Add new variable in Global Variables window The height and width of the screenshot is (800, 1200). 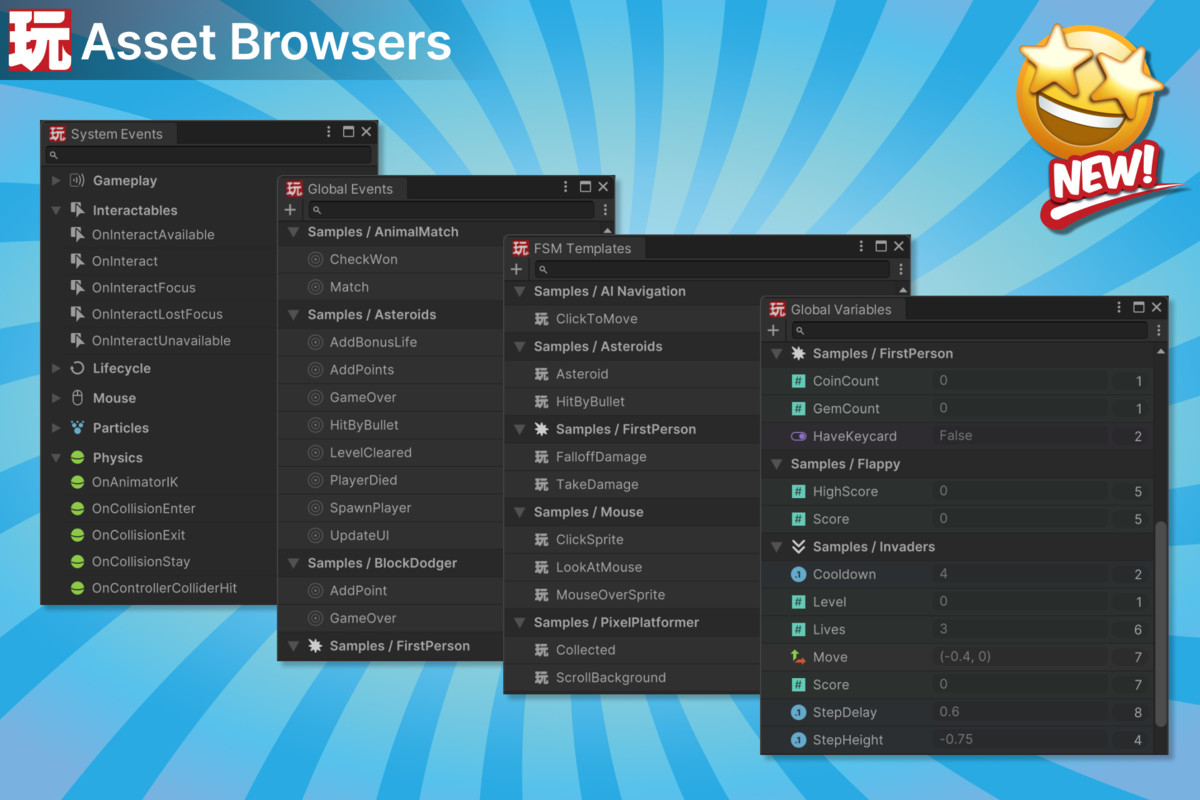773,330
